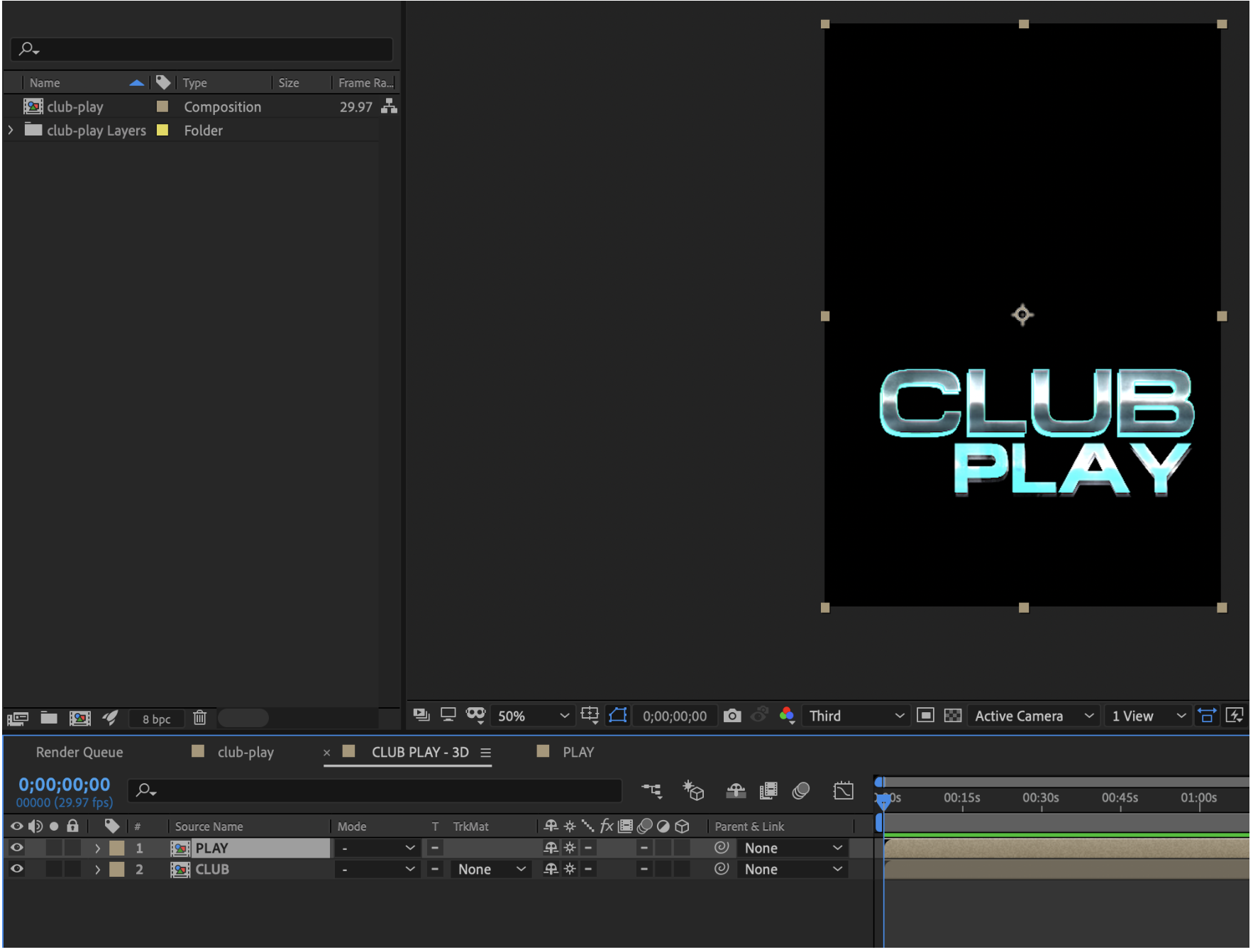
Task: Open blend mode dropdown for PLAY layer
Action: (377, 848)
